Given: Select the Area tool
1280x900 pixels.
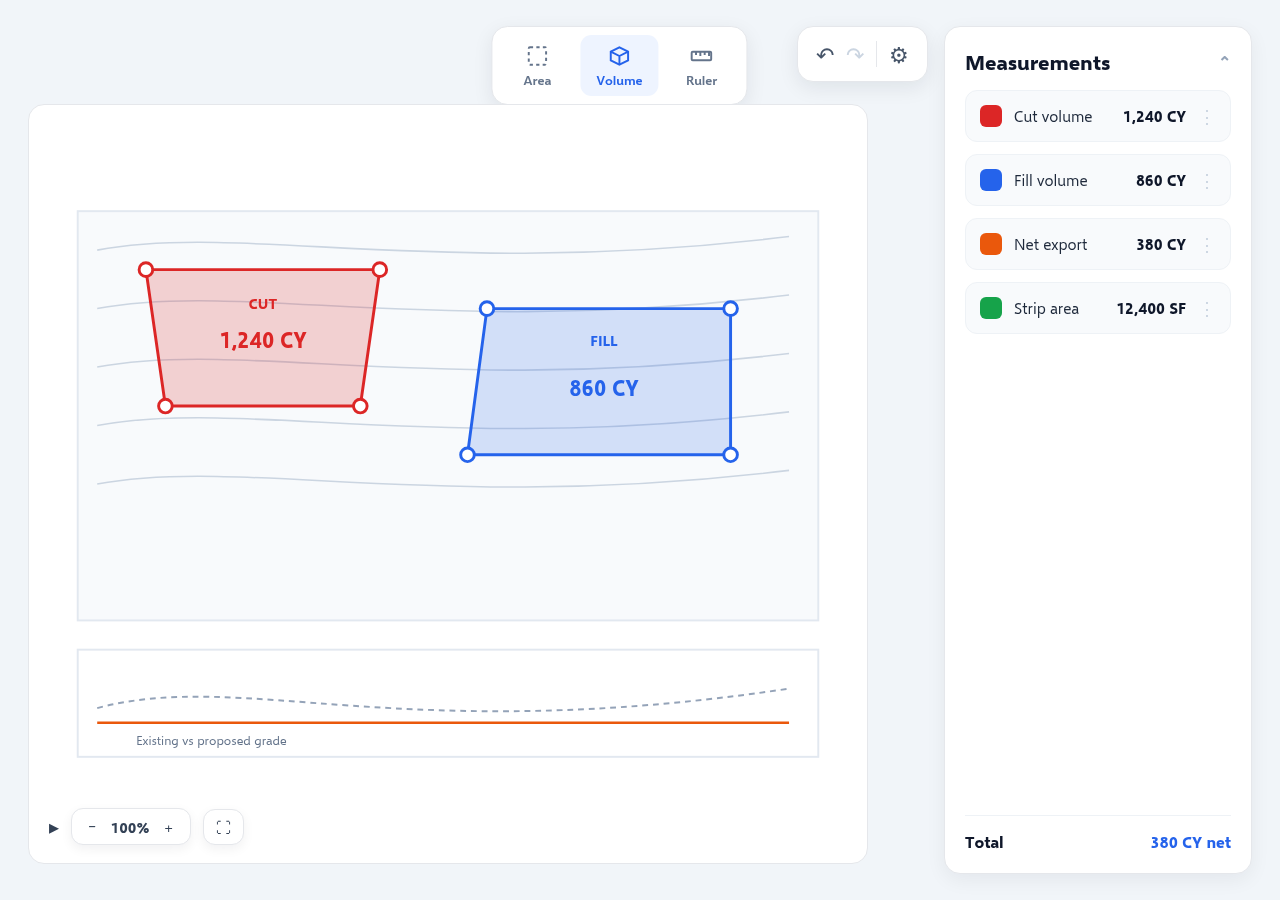Looking at the screenshot, I should [537, 66].
